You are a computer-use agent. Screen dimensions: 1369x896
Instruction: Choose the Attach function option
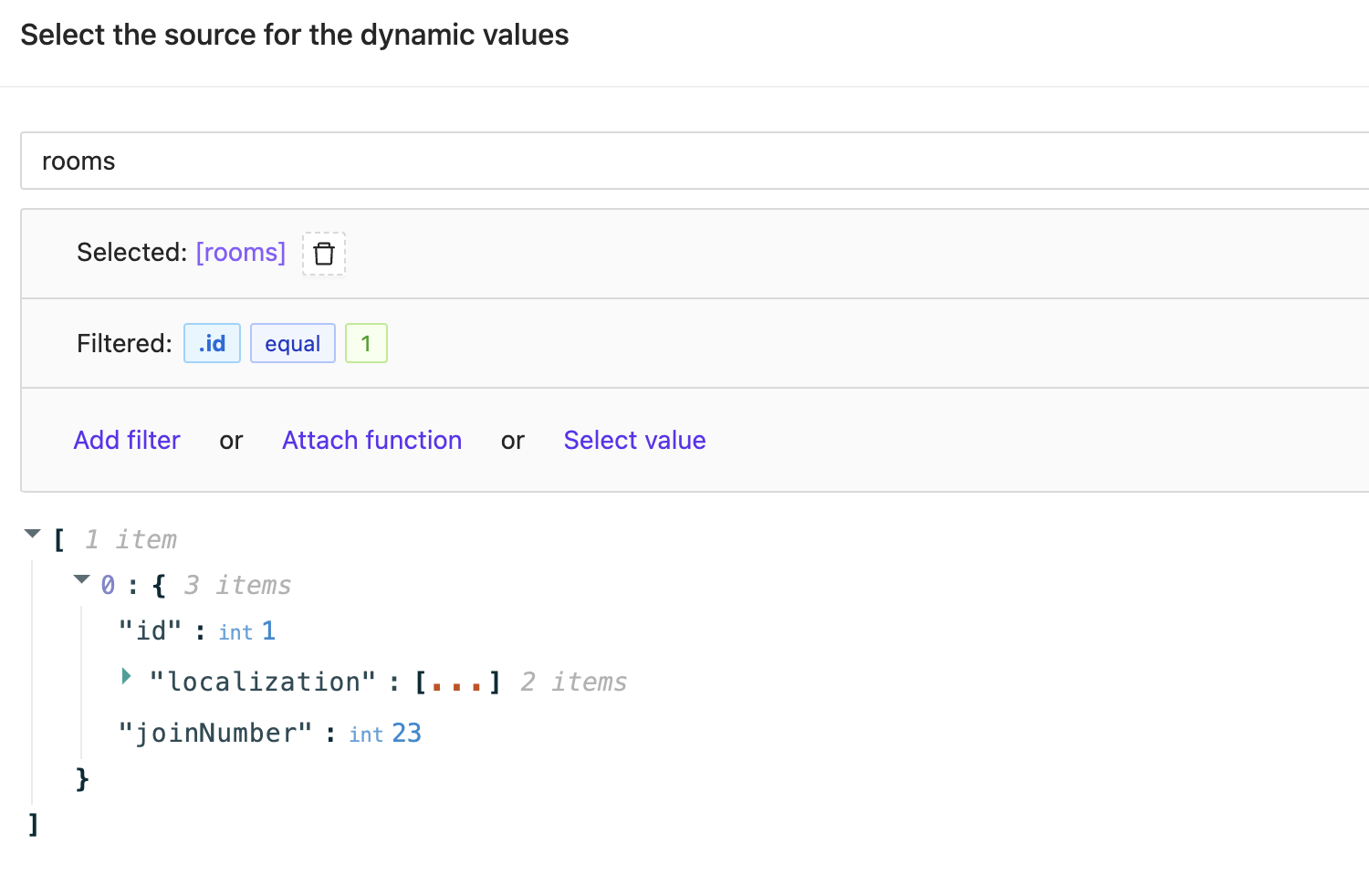click(371, 440)
